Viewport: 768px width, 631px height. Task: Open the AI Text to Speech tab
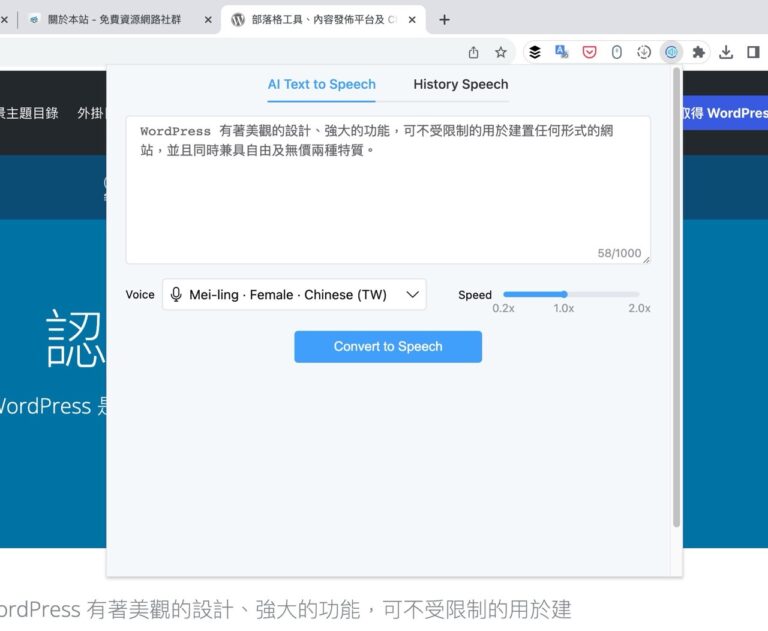point(321,84)
